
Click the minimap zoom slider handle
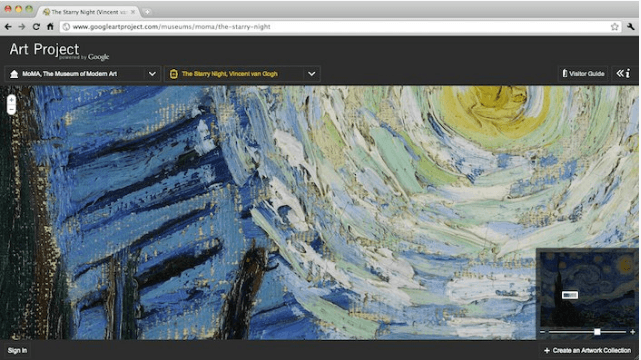[x=597, y=332]
